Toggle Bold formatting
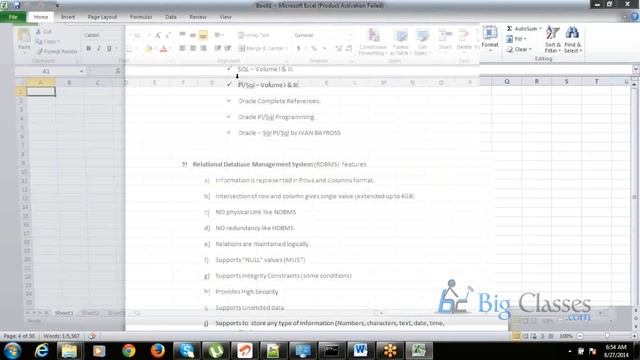The image size is (640, 360). tap(89, 49)
